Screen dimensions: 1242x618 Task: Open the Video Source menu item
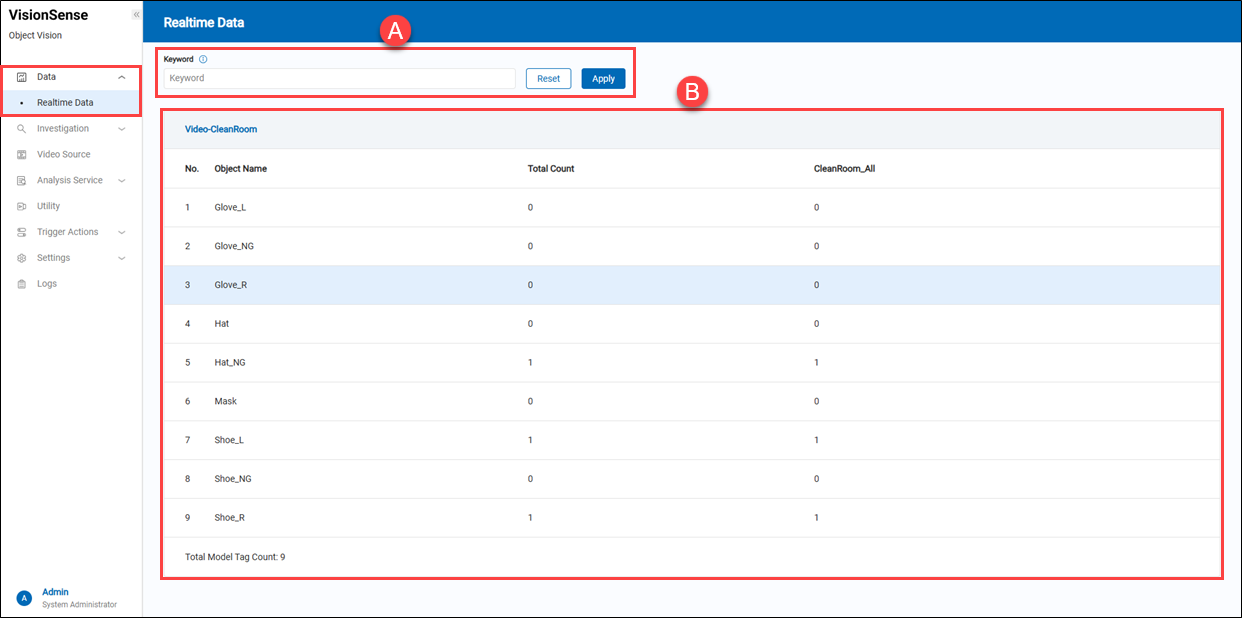pyautogui.click(x=63, y=155)
